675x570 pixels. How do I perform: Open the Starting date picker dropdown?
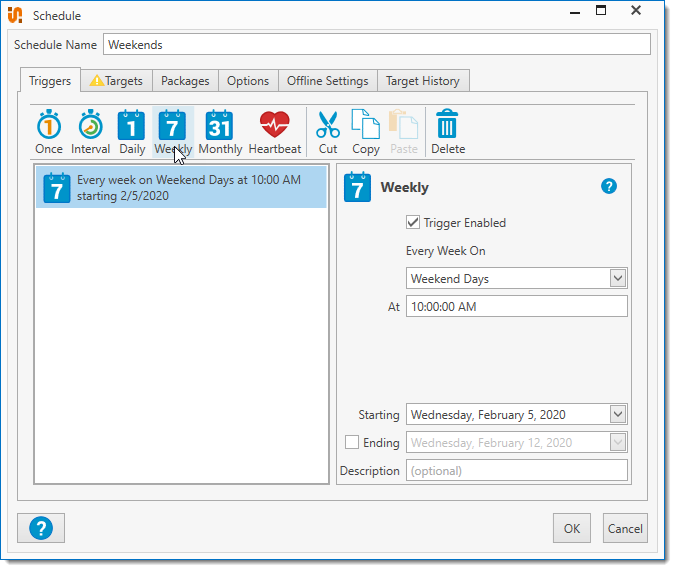[x=617, y=414]
